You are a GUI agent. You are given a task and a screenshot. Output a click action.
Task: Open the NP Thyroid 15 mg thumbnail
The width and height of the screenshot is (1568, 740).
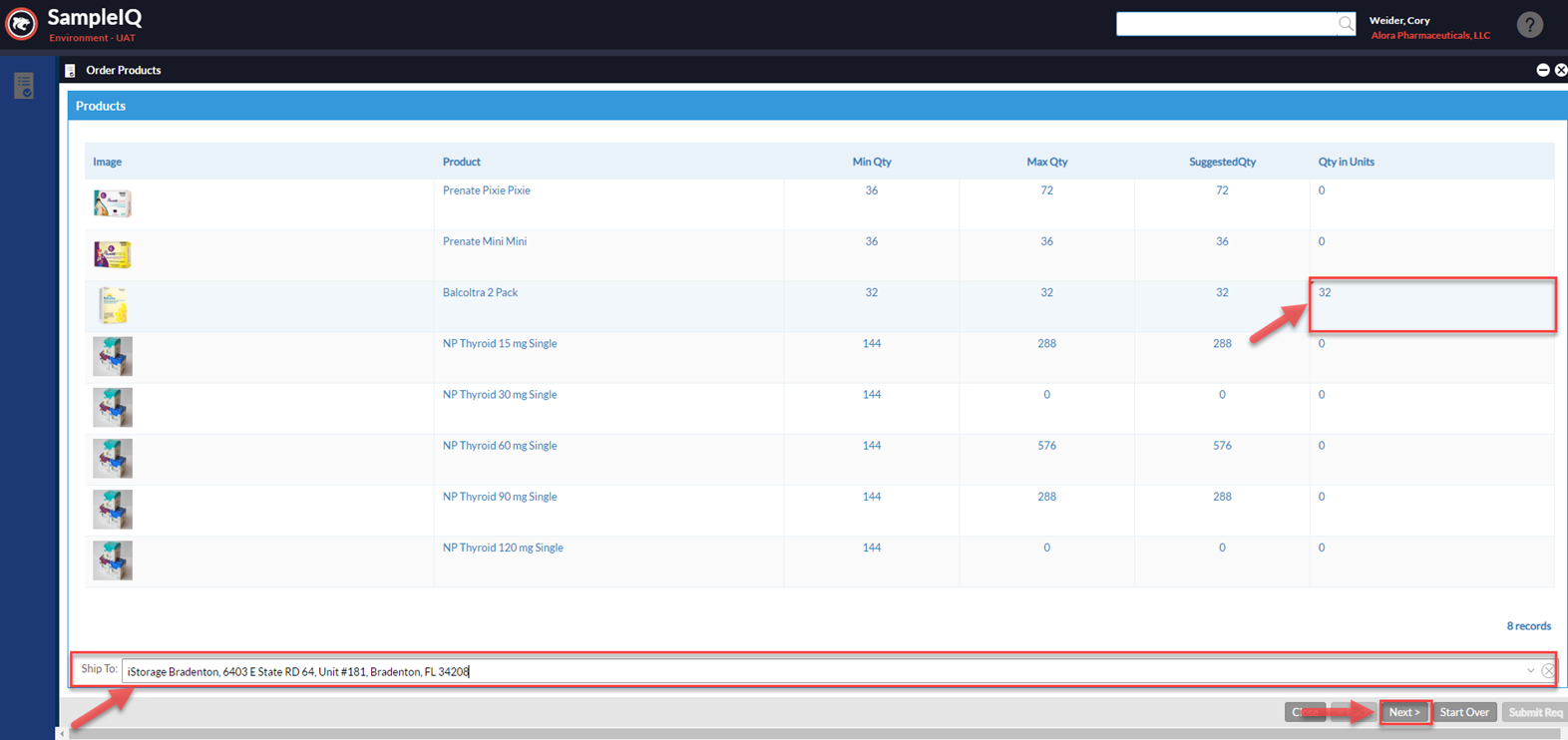pos(113,356)
